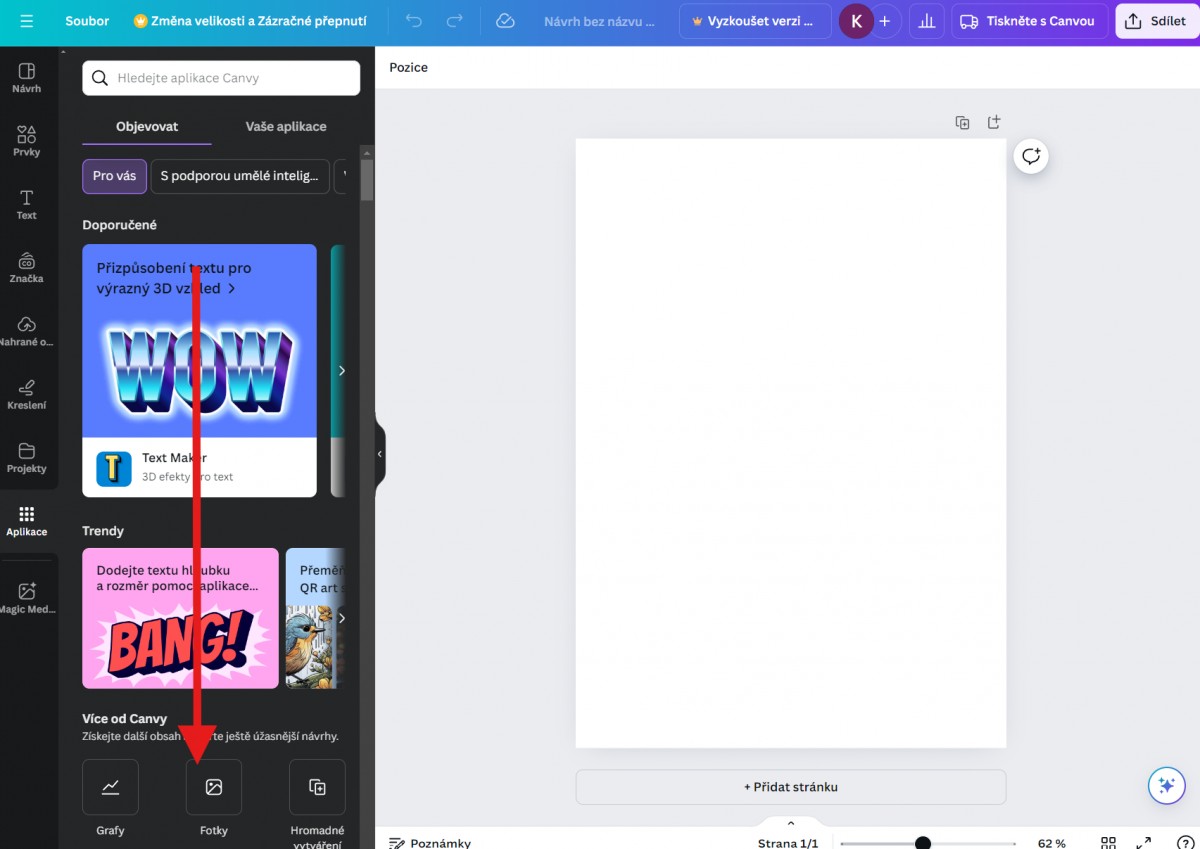Screen dimensions: 1200x849
Task: Click Přidat stránku button
Action: [791, 787]
